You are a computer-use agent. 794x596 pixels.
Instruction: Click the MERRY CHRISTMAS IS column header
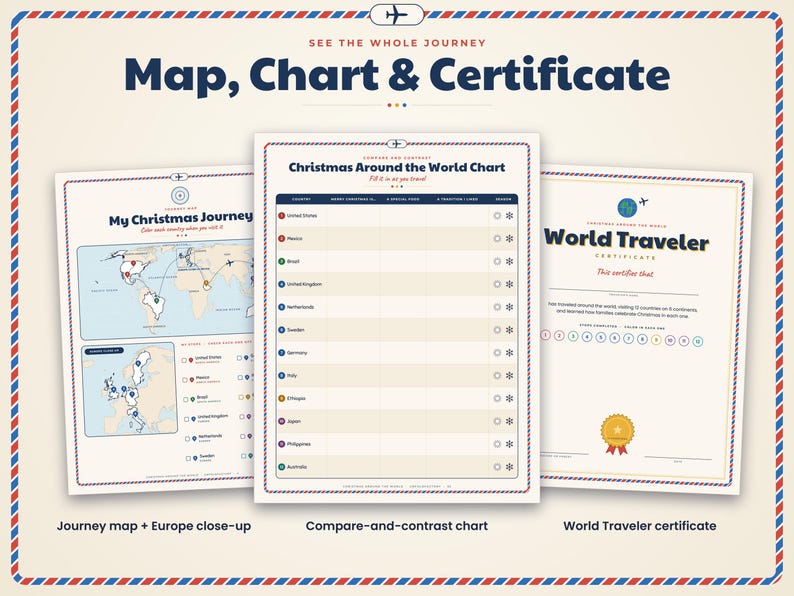[x=353, y=199]
